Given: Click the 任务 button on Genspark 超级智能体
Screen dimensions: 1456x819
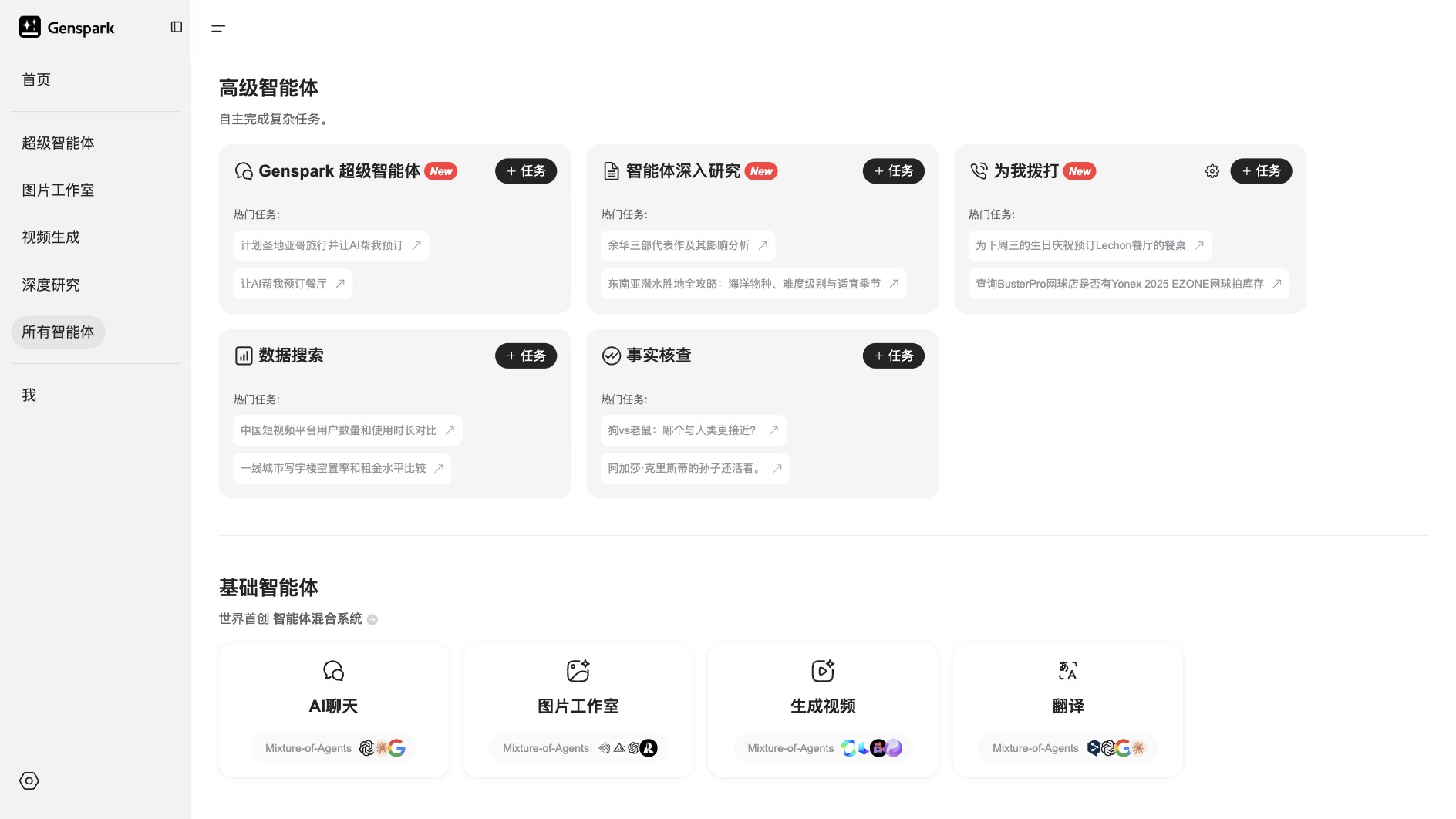Looking at the screenshot, I should point(525,170).
